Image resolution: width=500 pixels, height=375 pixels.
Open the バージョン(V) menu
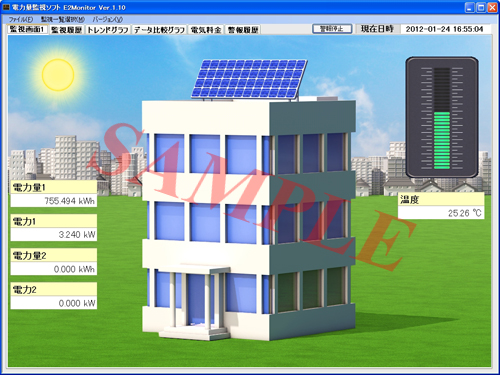(108, 19)
